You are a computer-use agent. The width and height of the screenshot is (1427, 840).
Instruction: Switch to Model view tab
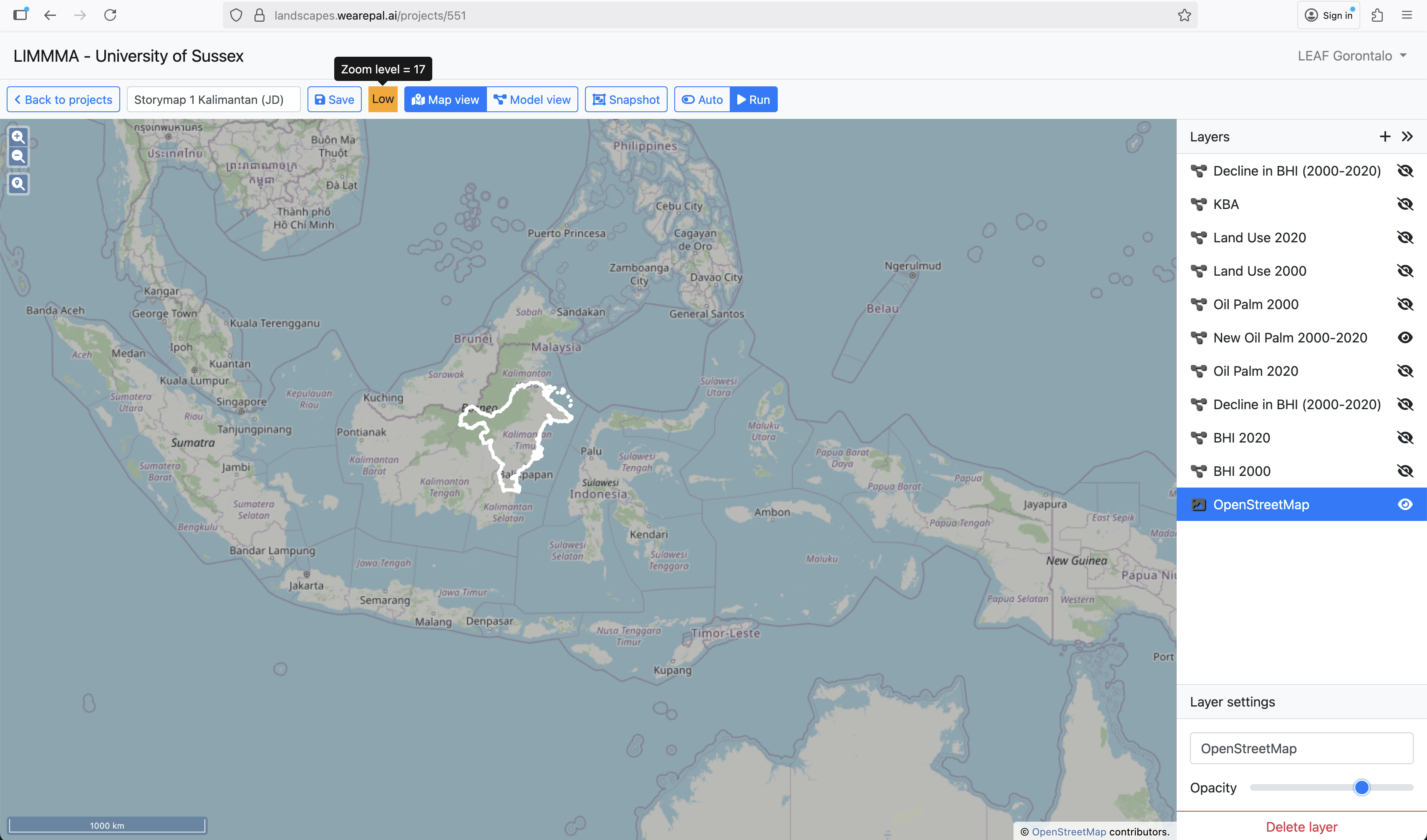click(x=532, y=100)
